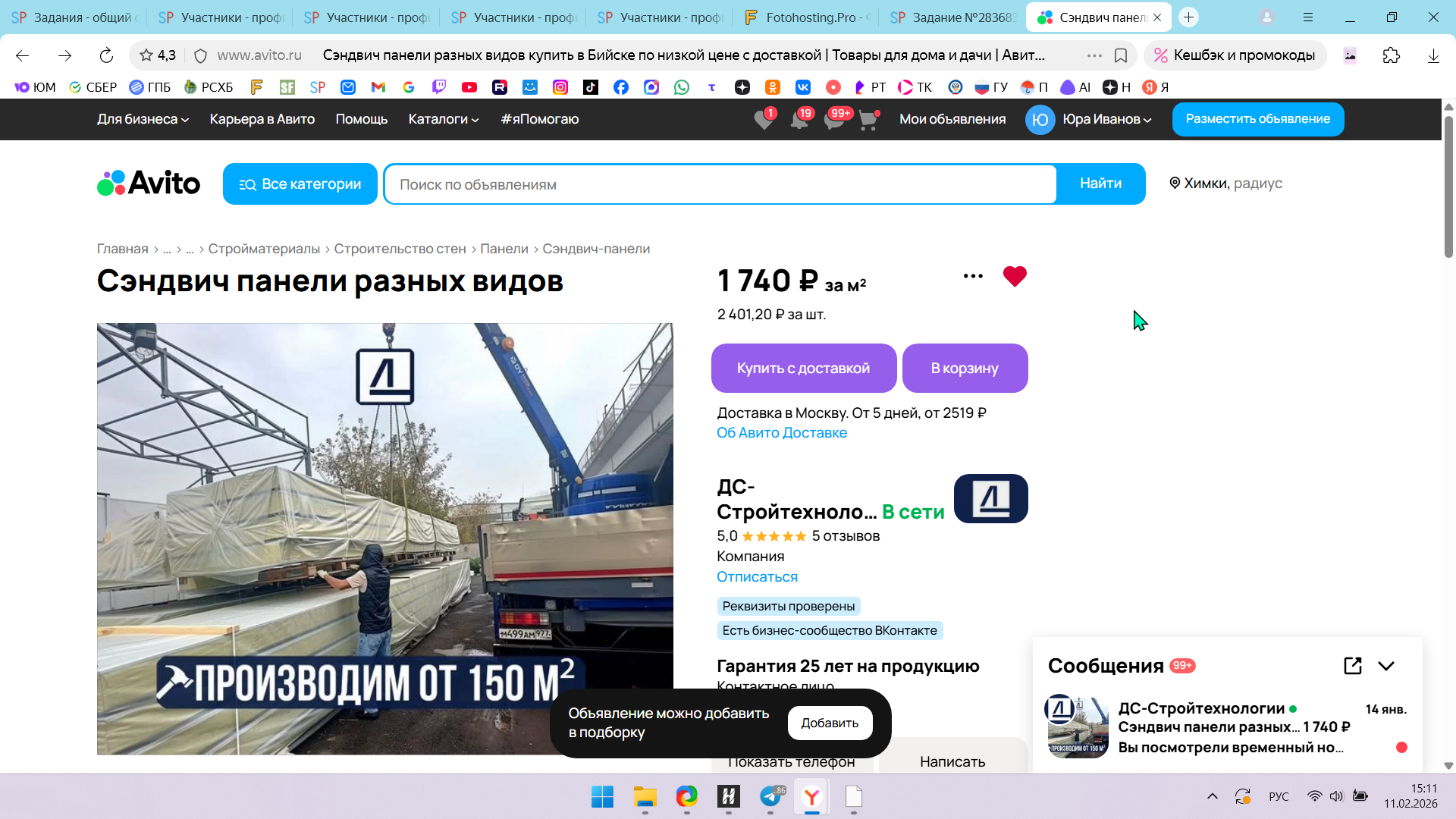Open Messages panel in new window
This screenshot has height=819, width=1456.
pyautogui.click(x=1352, y=666)
